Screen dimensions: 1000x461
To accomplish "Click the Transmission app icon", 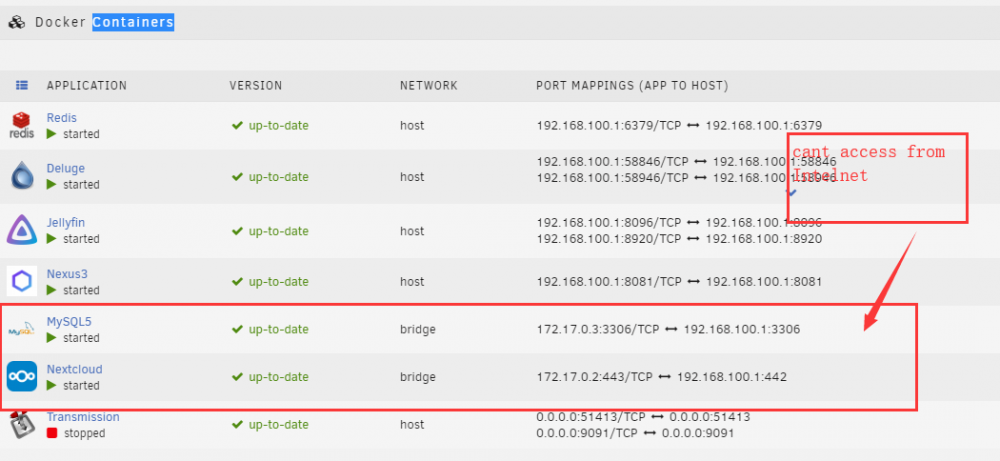I will (21, 425).
